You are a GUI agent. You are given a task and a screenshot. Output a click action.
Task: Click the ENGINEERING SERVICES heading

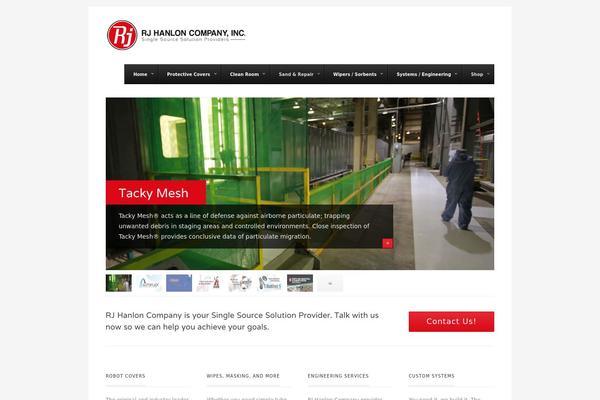point(338,376)
